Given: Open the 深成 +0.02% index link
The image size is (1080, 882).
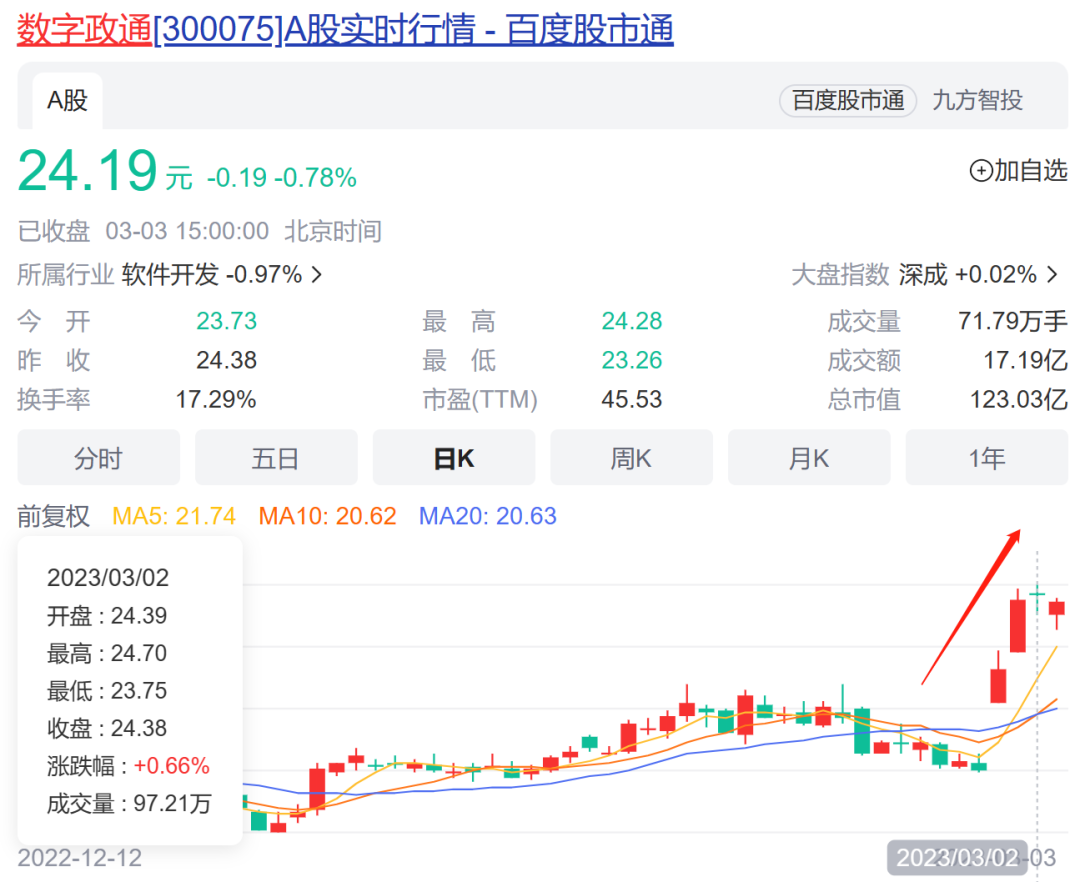Looking at the screenshot, I should tap(967, 275).
